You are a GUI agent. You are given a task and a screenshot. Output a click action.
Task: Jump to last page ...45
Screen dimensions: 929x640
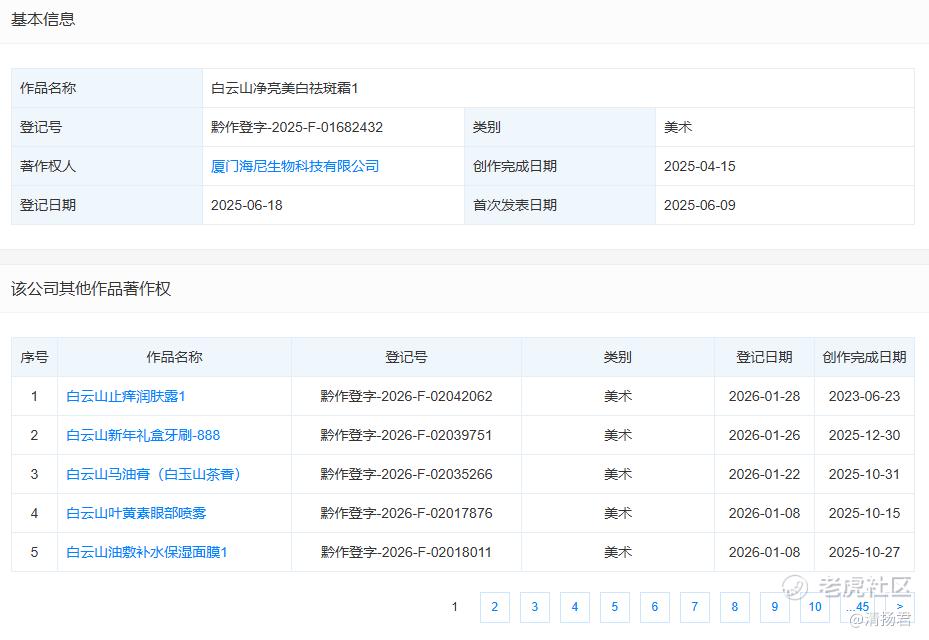pos(858,607)
